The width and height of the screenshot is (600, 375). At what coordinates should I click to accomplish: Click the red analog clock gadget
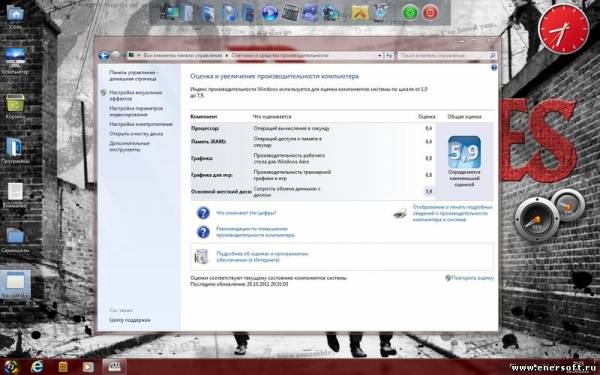pyautogui.click(x=563, y=28)
